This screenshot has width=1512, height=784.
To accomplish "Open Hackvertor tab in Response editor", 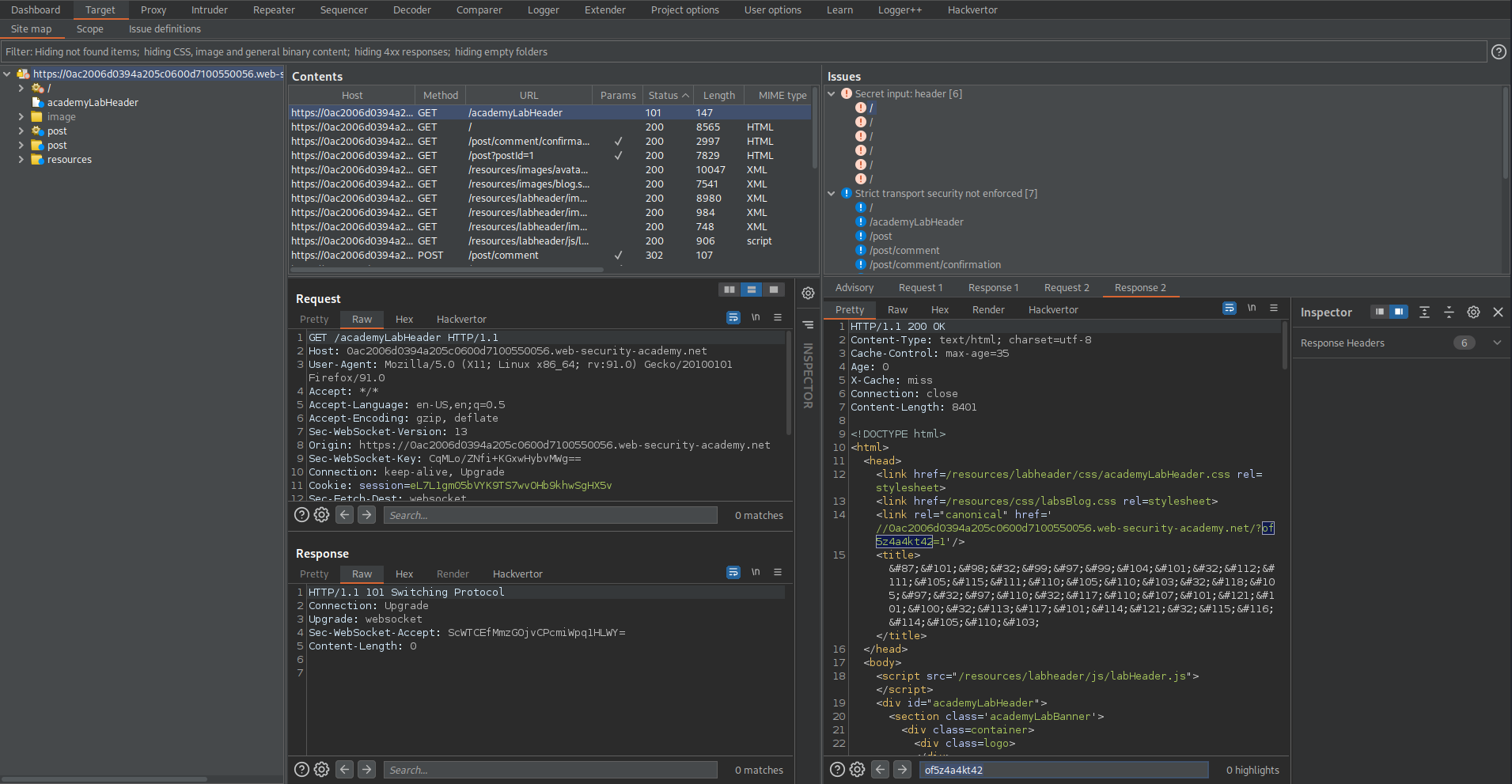I will tap(517, 574).
